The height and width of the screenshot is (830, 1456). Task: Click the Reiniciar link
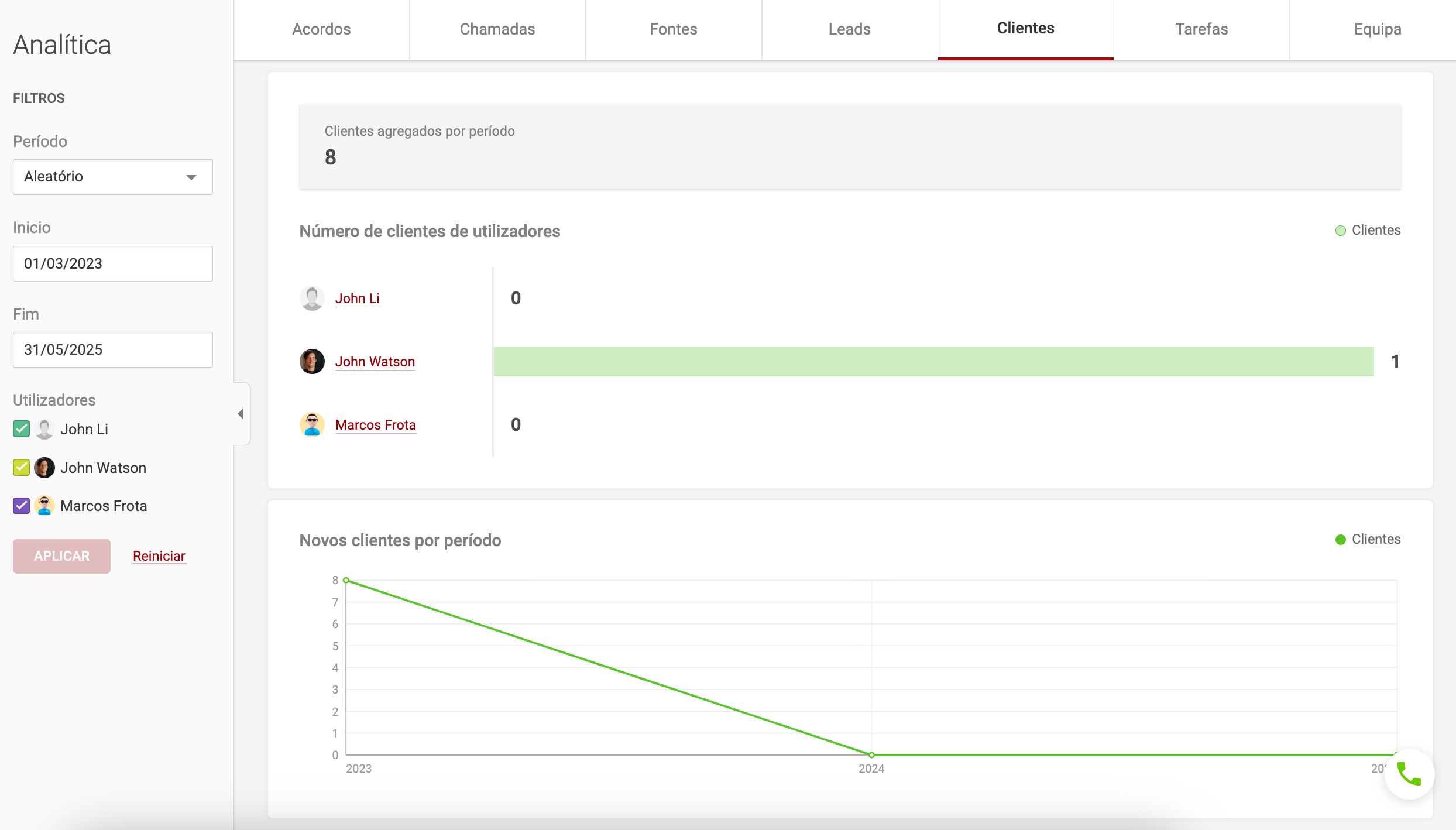(159, 556)
